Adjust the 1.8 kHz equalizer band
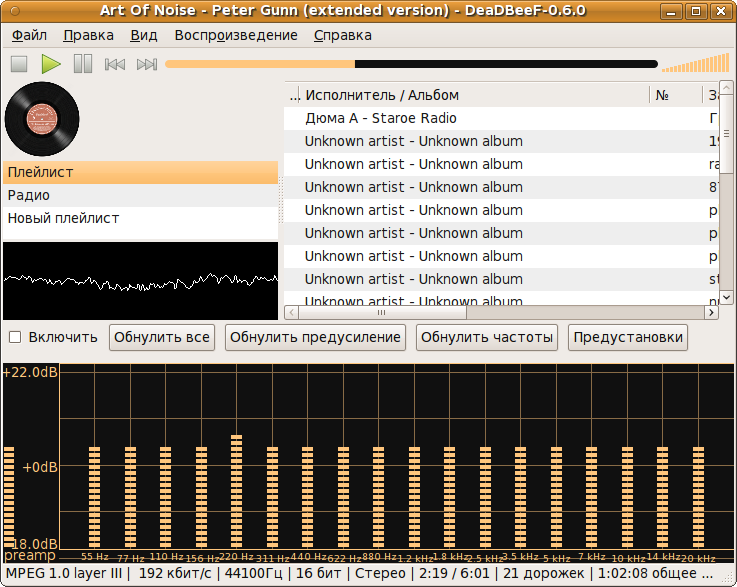This screenshot has height=587, width=737. 449,497
